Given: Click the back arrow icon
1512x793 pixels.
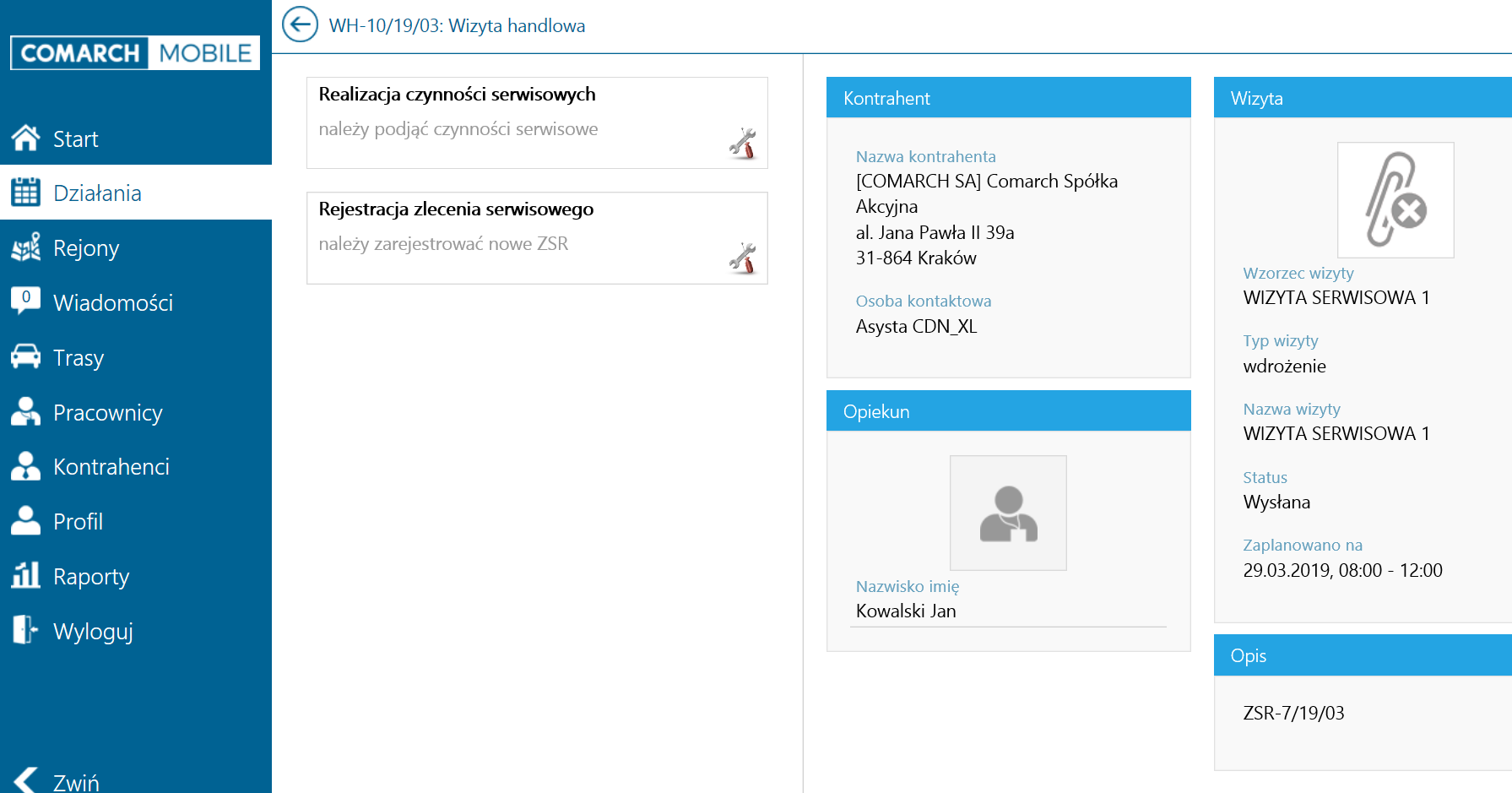Looking at the screenshot, I should click(x=300, y=24).
